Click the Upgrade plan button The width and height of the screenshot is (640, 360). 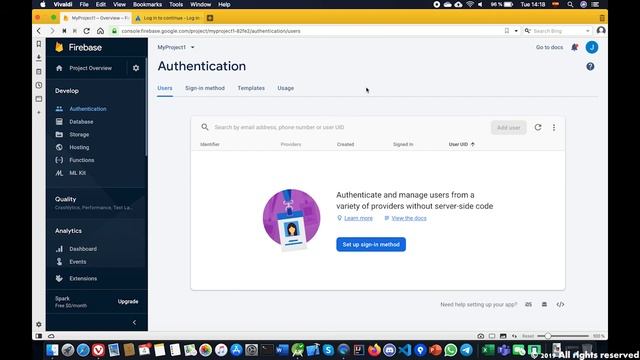click(x=128, y=302)
